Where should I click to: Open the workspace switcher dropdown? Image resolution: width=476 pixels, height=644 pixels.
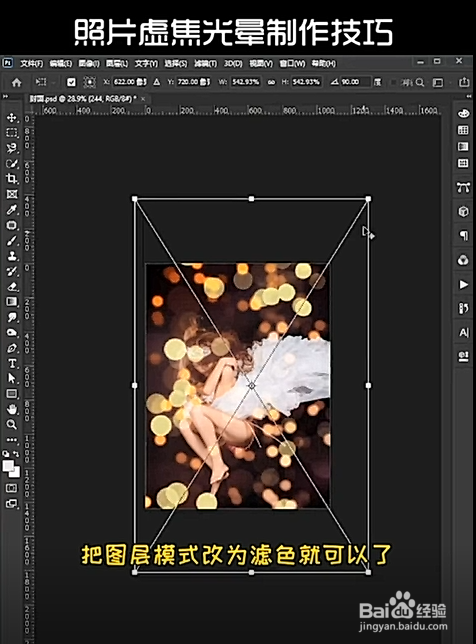(x=438, y=83)
